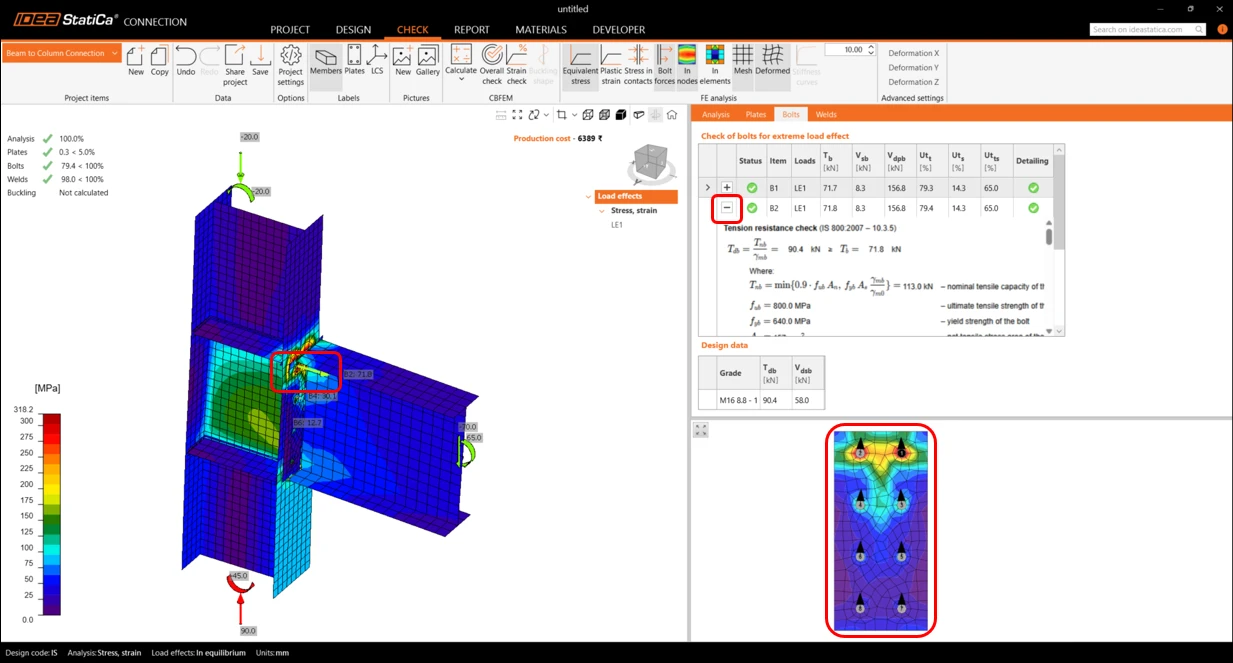The width and height of the screenshot is (1233, 663).
Task: Toggle Equivalent stress display
Action: coord(581,65)
